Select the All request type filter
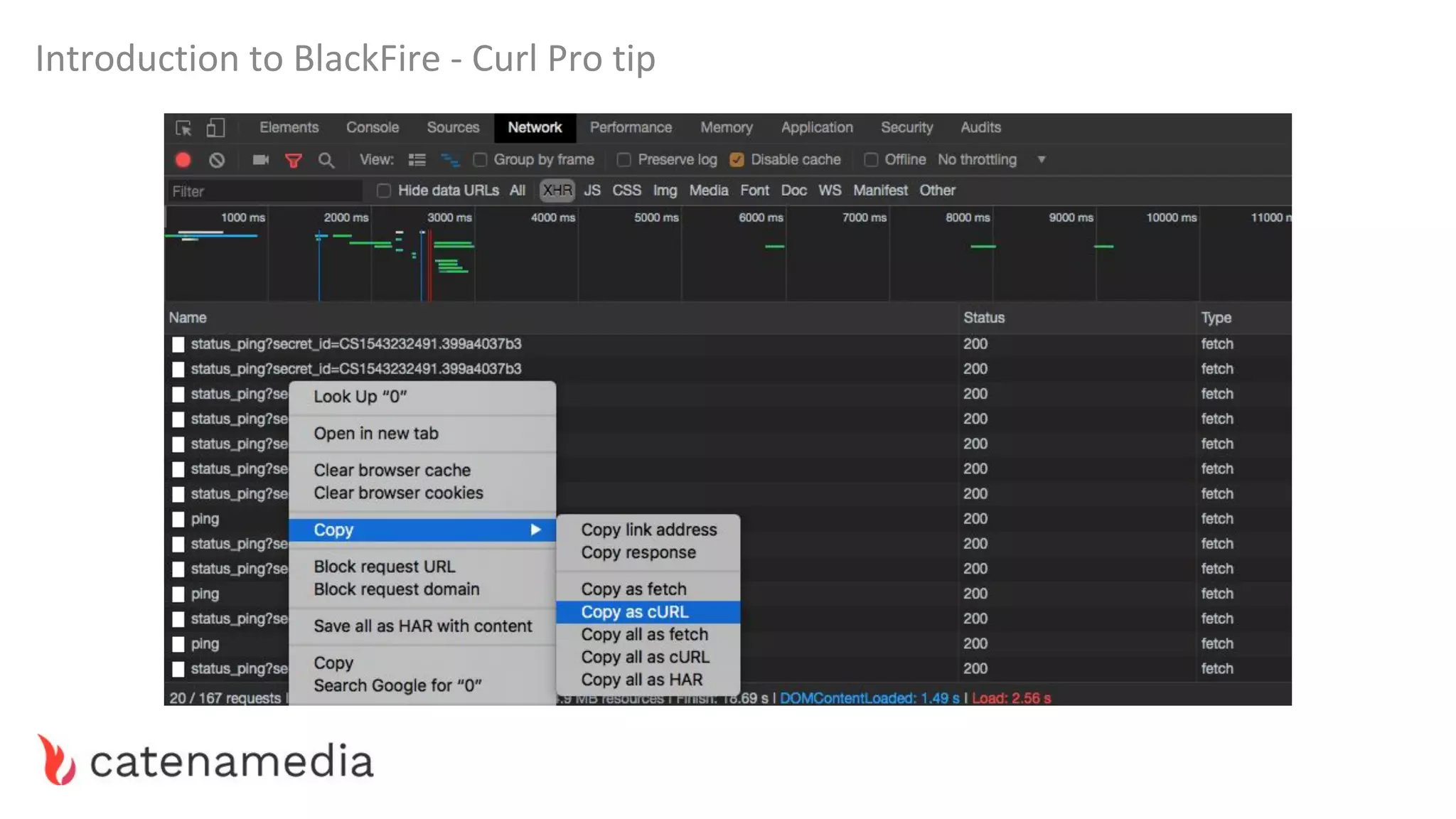1456x819 pixels. coord(518,191)
